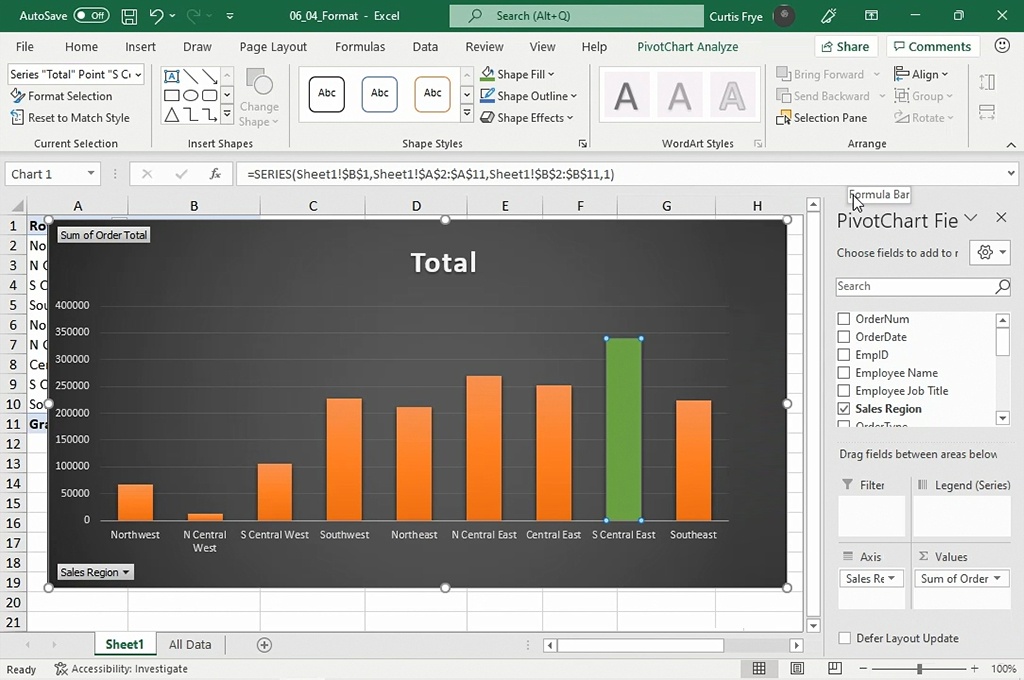Switch to Page Layout view icon
This screenshot has width=1024, height=680.
[797, 669]
